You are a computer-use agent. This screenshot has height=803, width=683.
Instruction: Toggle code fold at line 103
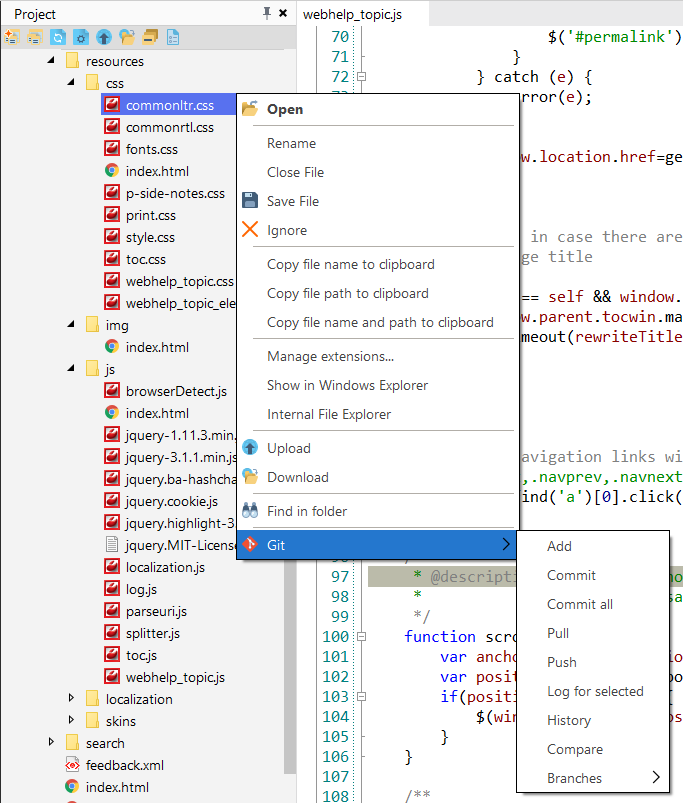(361, 696)
